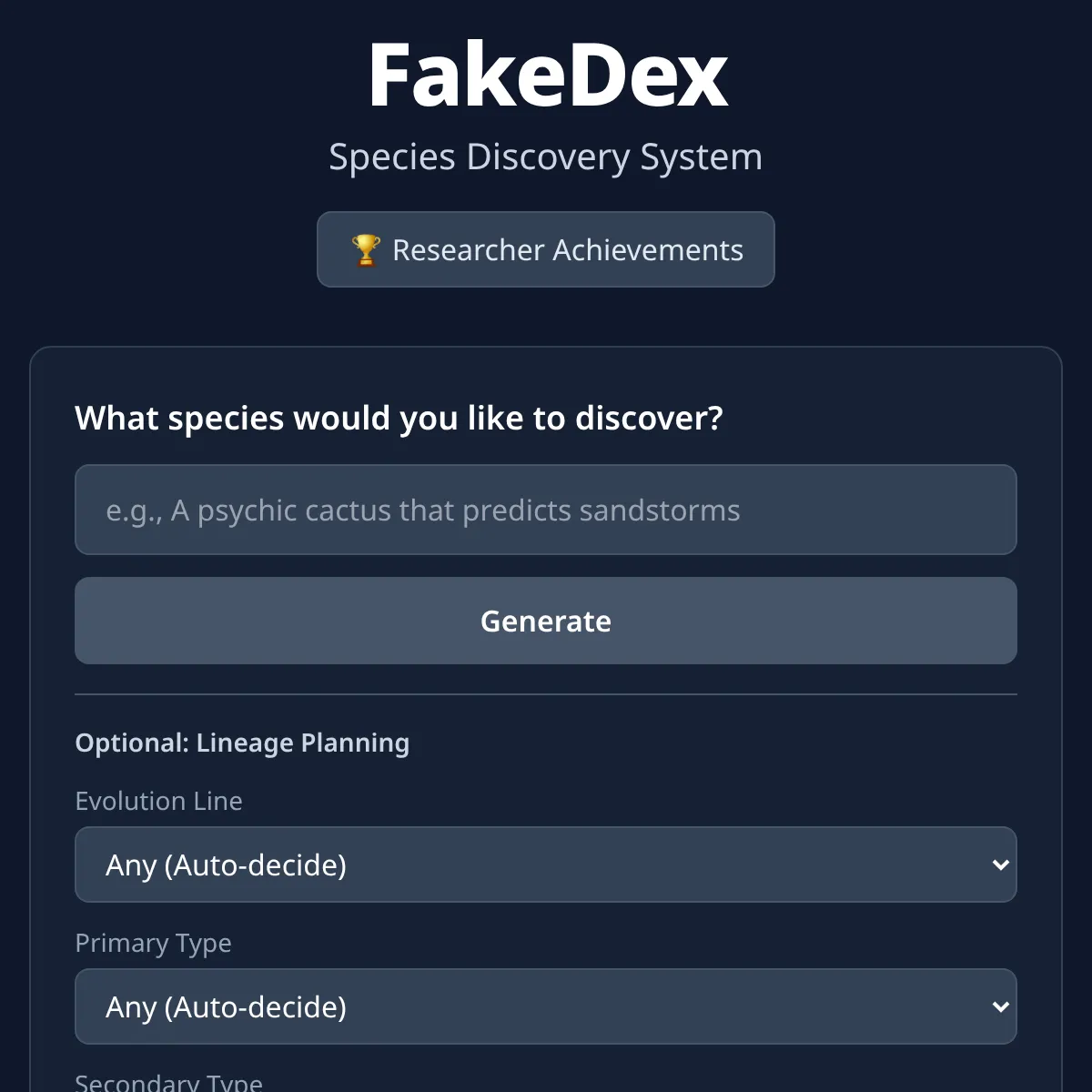Click the Optional: Lineage Planning heading

[x=242, y=743]
